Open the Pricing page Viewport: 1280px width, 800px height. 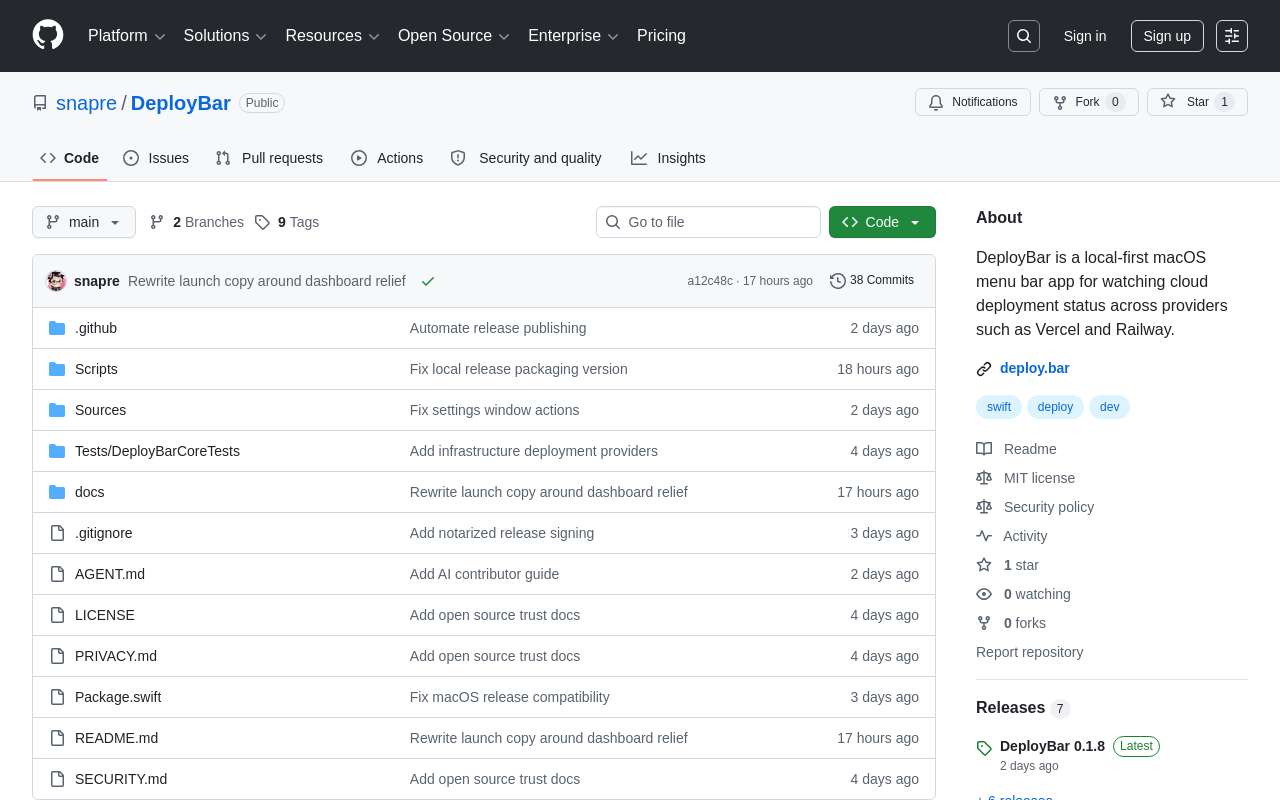pos(661,36)
